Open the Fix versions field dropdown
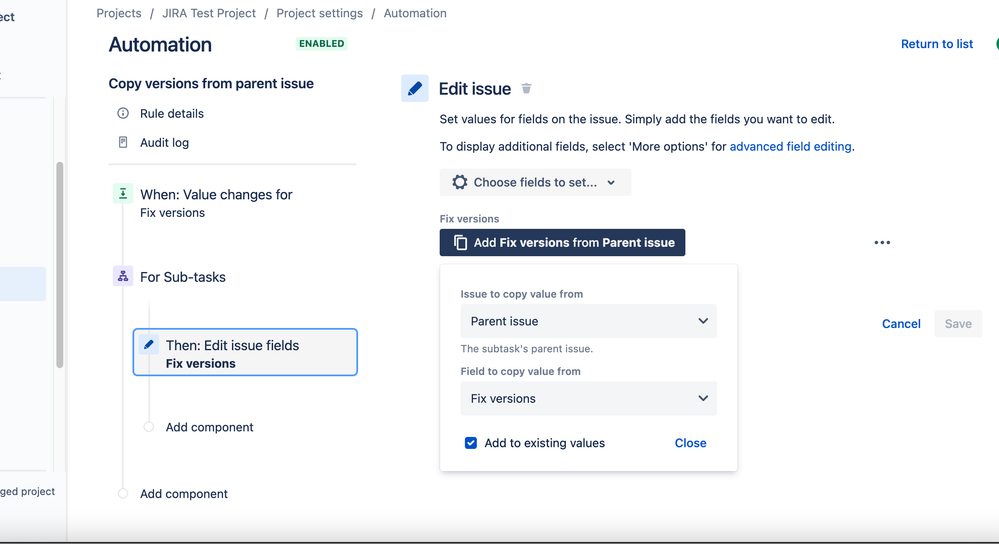 tap(589, 398)
